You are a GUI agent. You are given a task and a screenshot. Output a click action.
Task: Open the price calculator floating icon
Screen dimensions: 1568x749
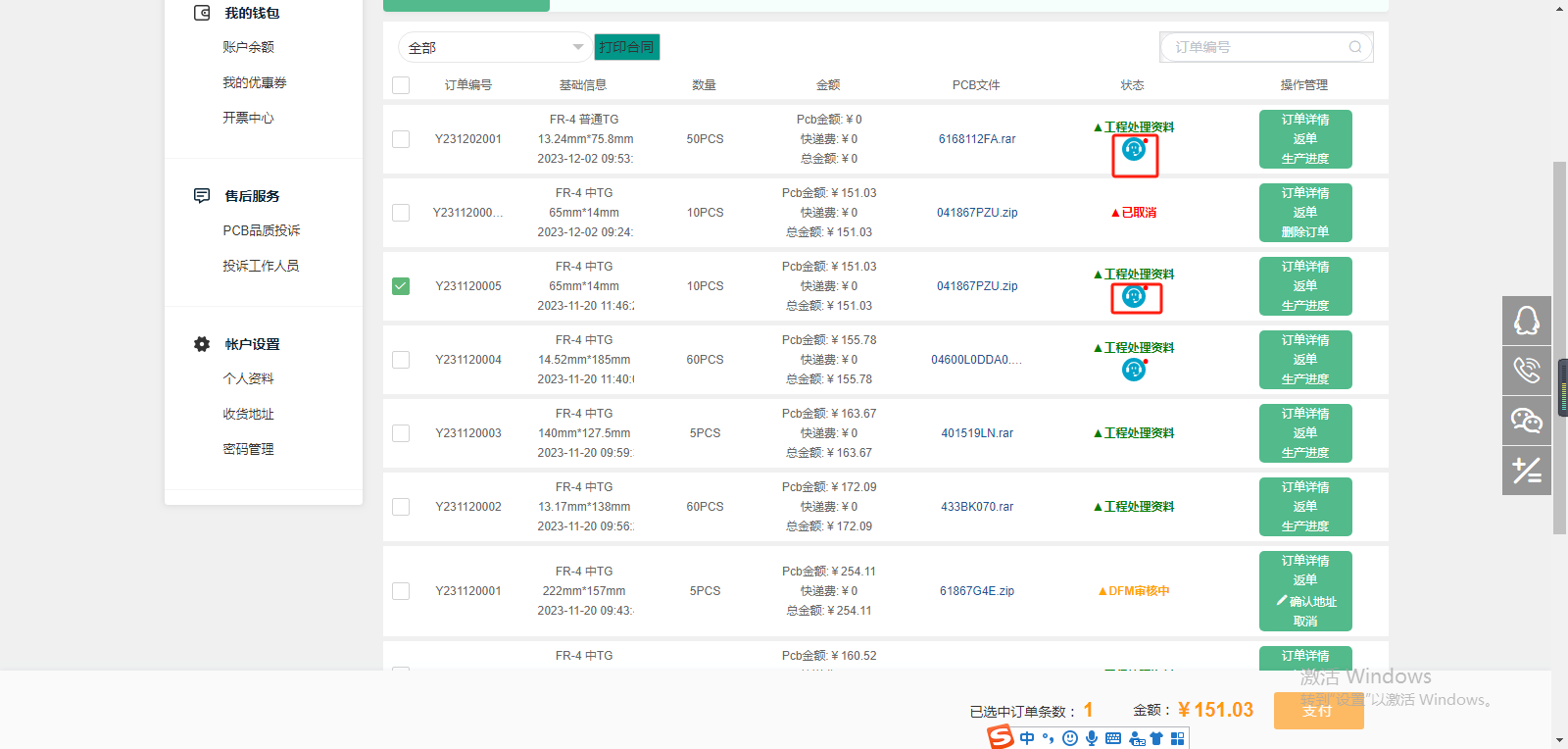coord(1526,471)
